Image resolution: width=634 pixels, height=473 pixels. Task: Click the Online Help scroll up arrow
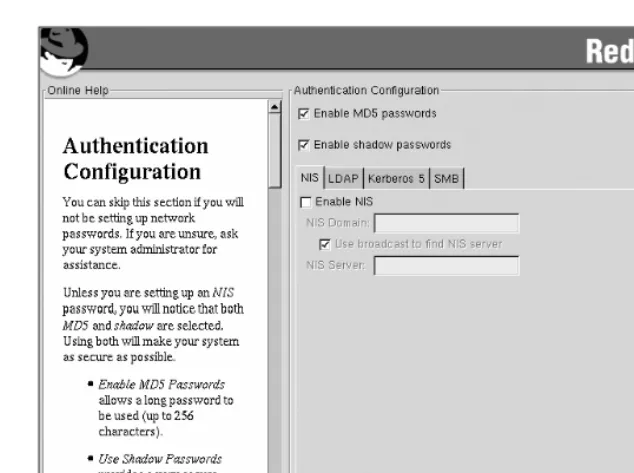(x=275, y=107)
